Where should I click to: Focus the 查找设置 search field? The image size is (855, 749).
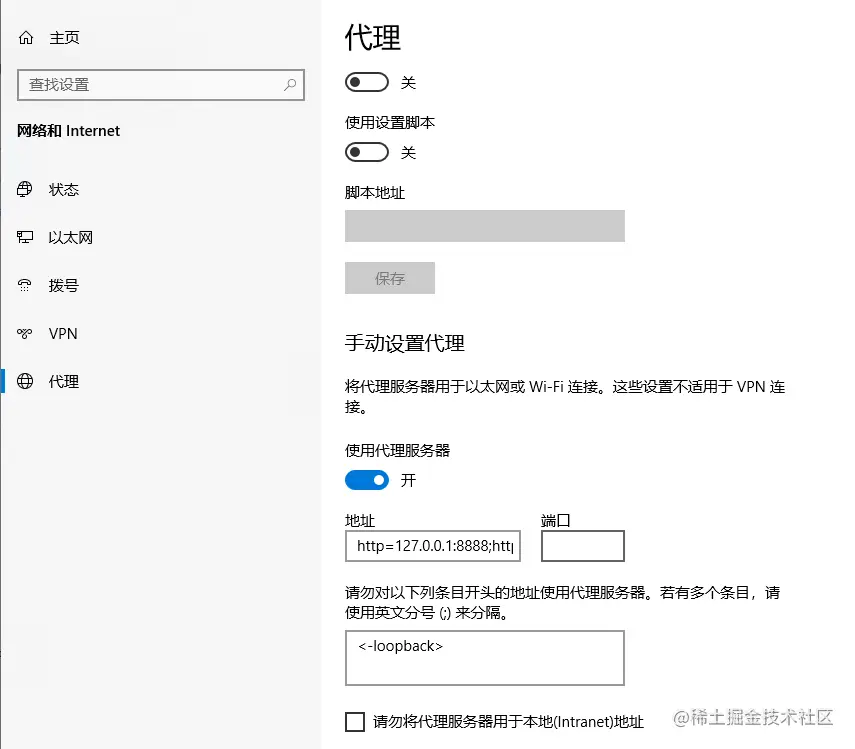(161, 84)
